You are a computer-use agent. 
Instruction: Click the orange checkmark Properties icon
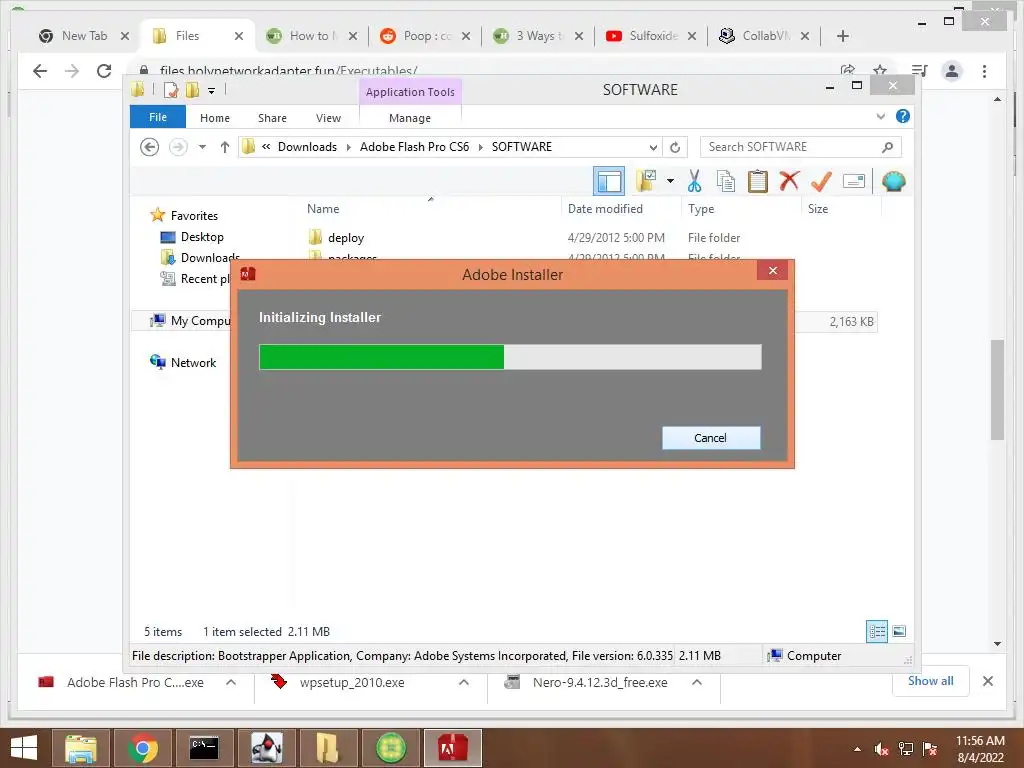pyautogui.click(x=821, y=181)
